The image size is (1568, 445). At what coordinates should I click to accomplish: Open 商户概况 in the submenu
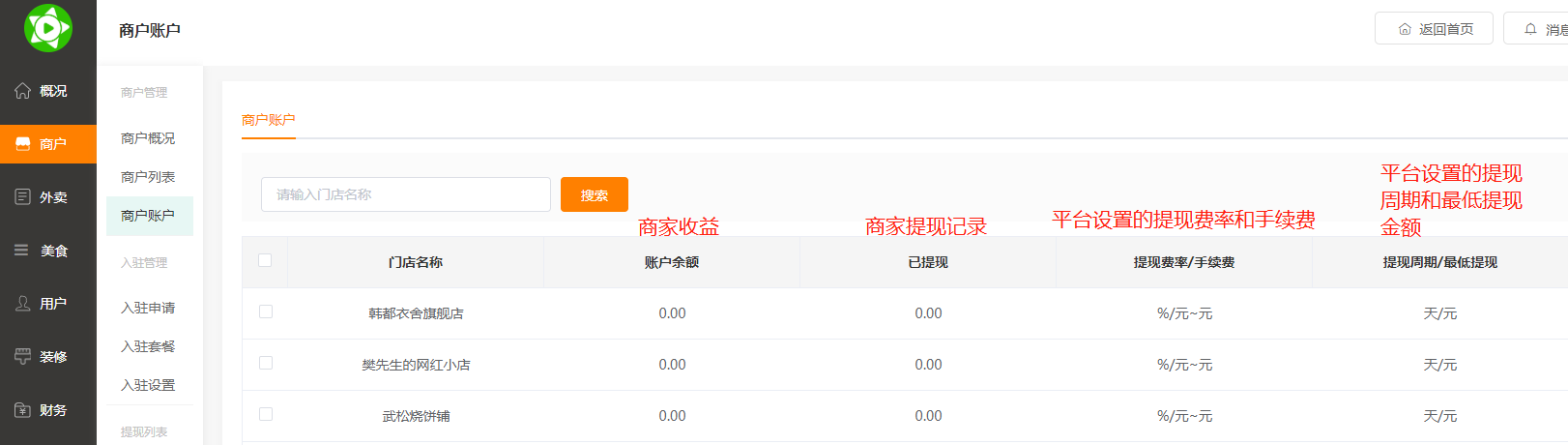(x=148, y=138)
